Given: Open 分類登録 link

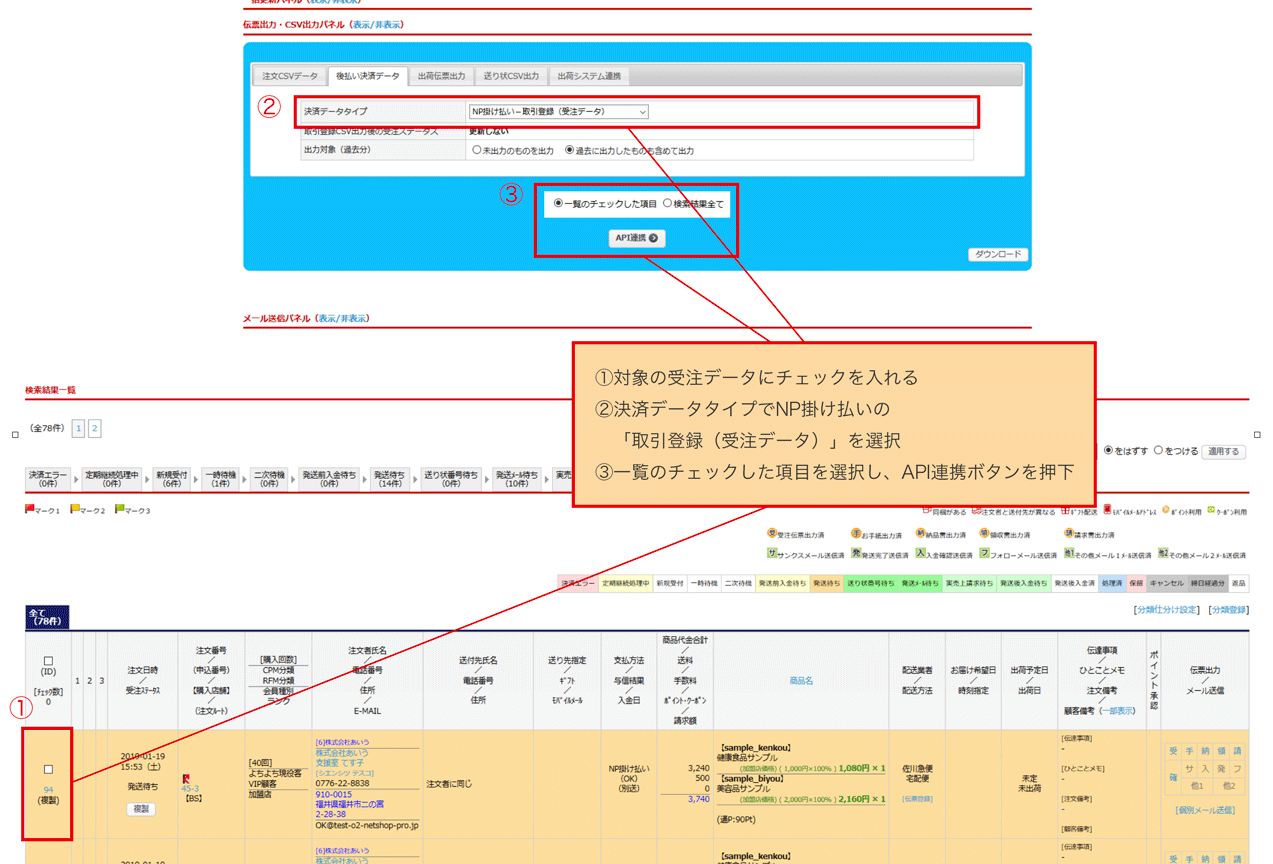Looking at the screenshot, I should tap(1228, 609).
